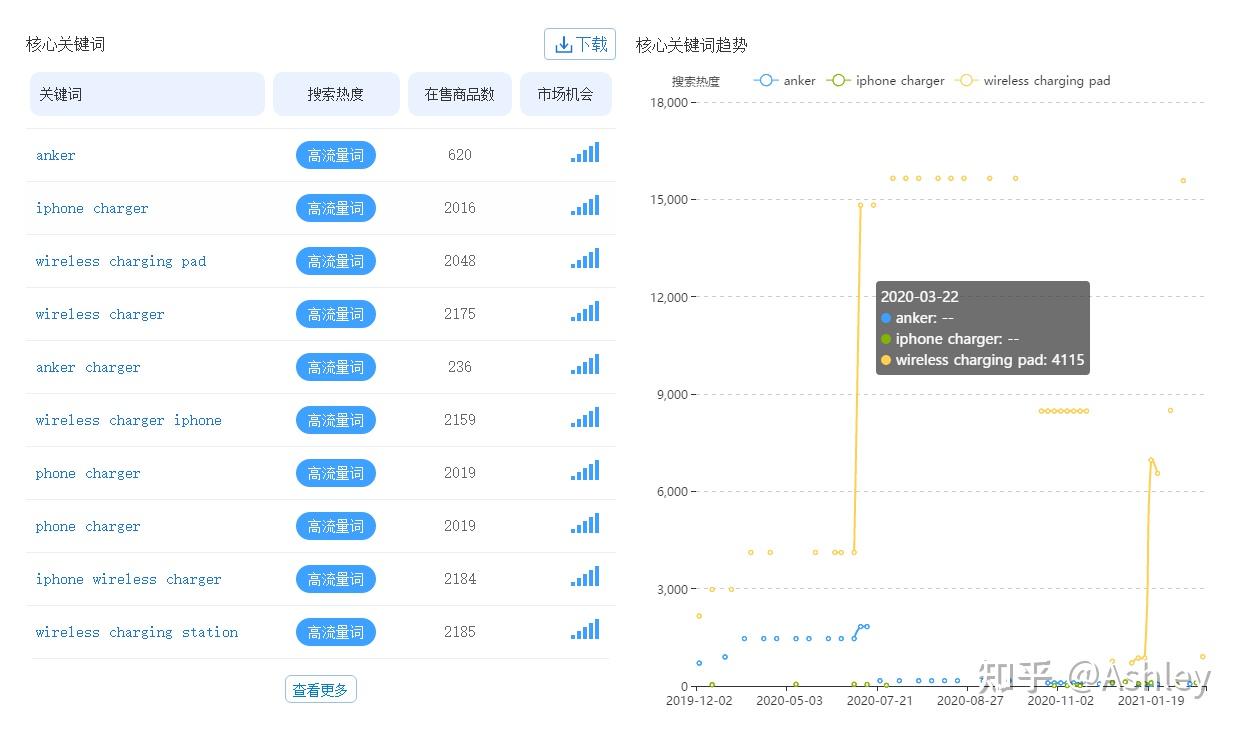The width and height of the screenshot is (1242, 732).
Task: Click the 高流量词 badge for anker
Action: [336, 155]
